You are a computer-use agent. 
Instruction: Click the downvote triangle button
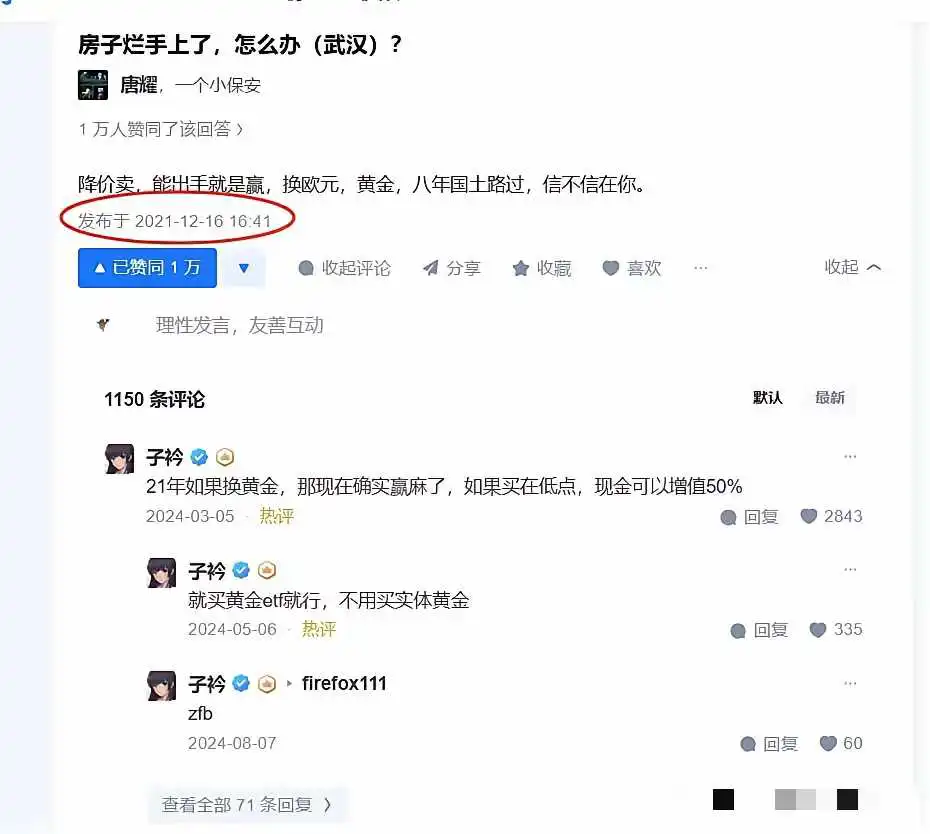click(x=244, y=268)
